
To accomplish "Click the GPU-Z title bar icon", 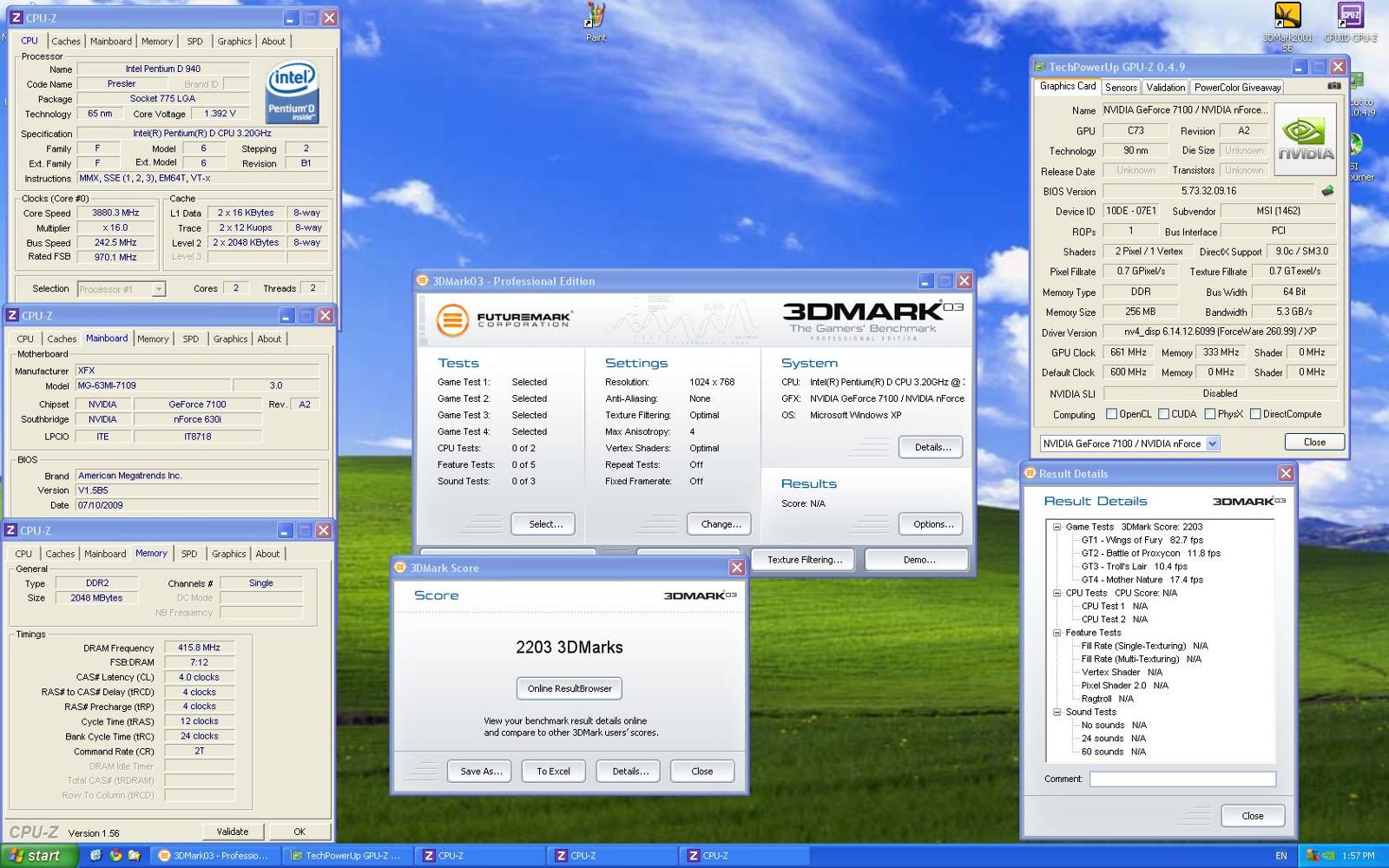I will [1039, 67].
